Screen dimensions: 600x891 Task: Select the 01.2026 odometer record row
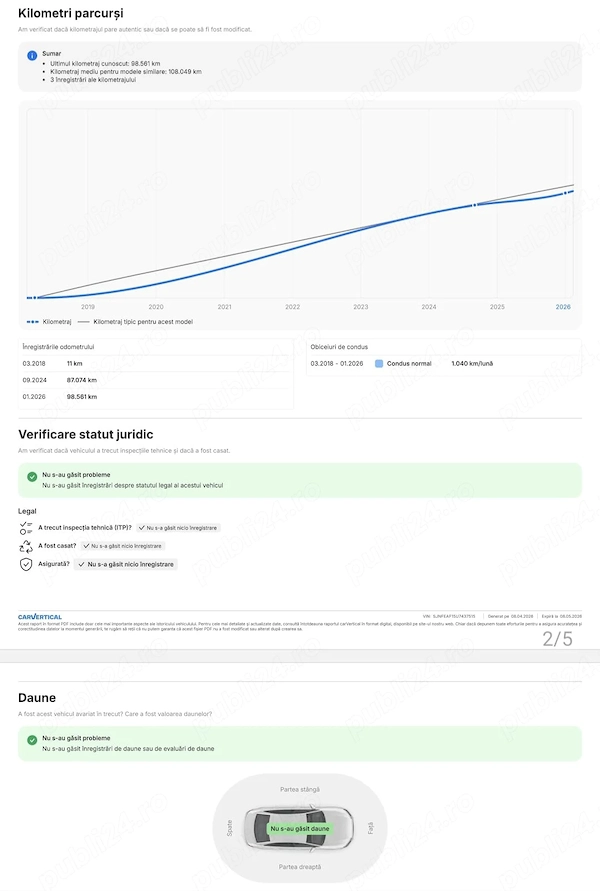pos(156,397)
